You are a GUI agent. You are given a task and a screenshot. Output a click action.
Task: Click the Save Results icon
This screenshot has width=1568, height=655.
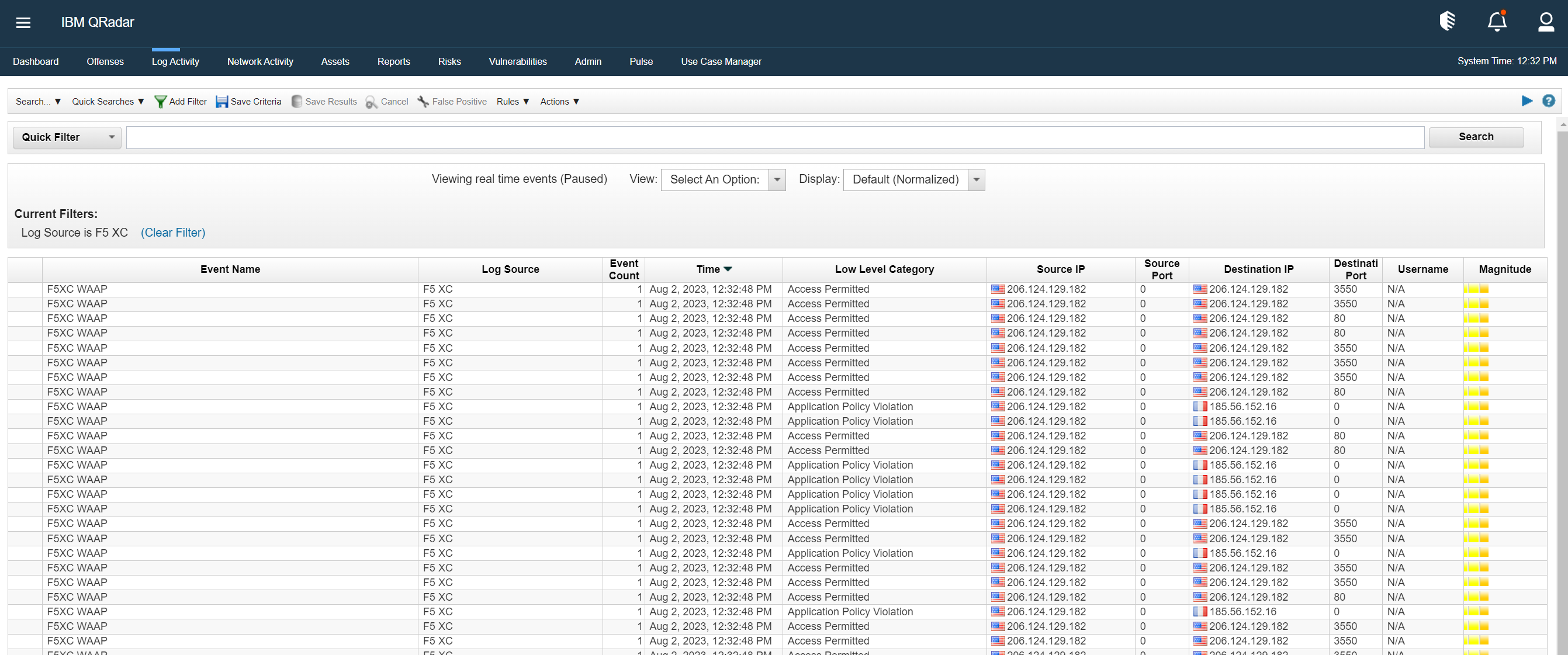coord(297,101)
